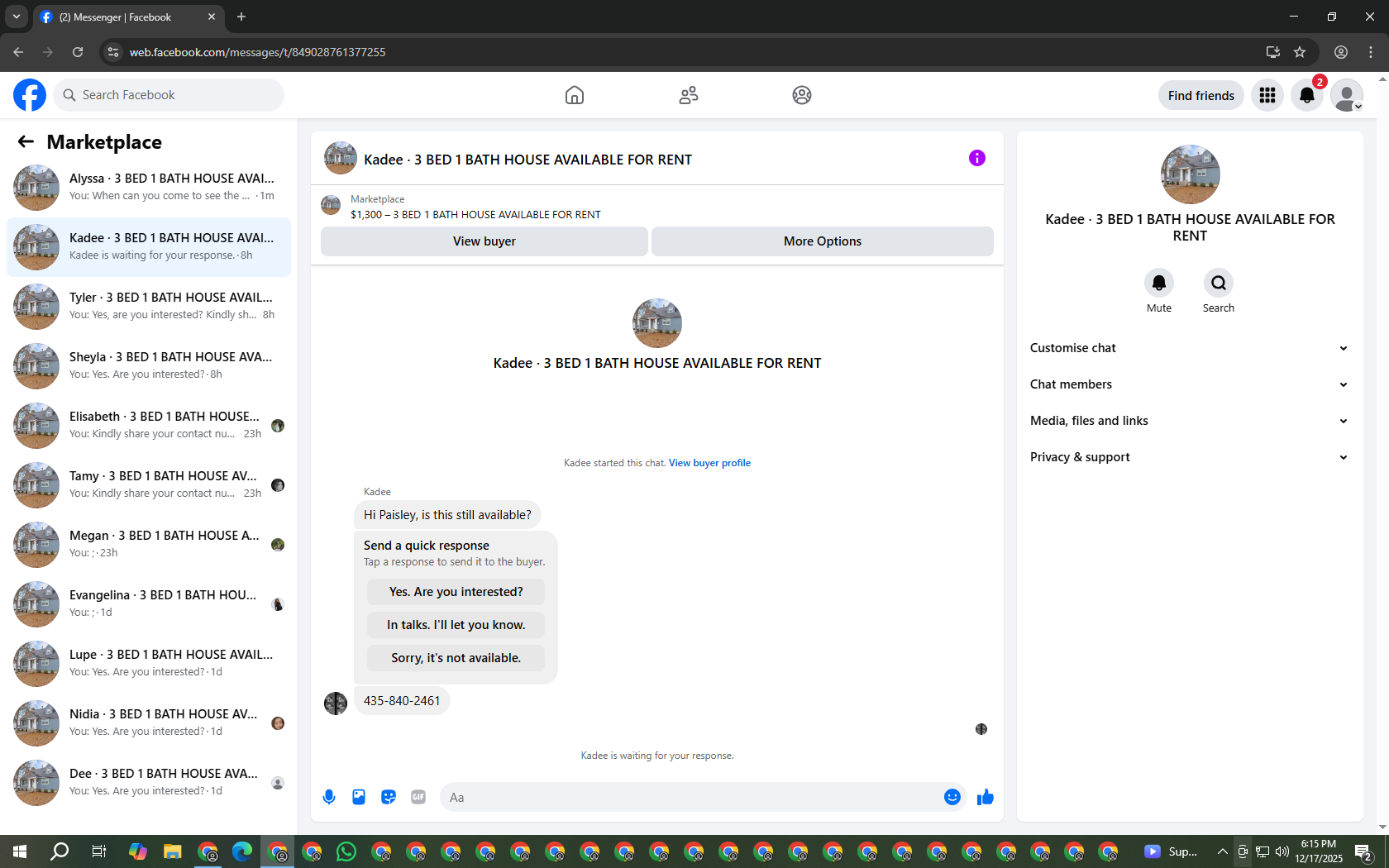Screen dimensions: 1389x868
Task: Open Chrome three-dot menu
Action: tap(1371, 52)
